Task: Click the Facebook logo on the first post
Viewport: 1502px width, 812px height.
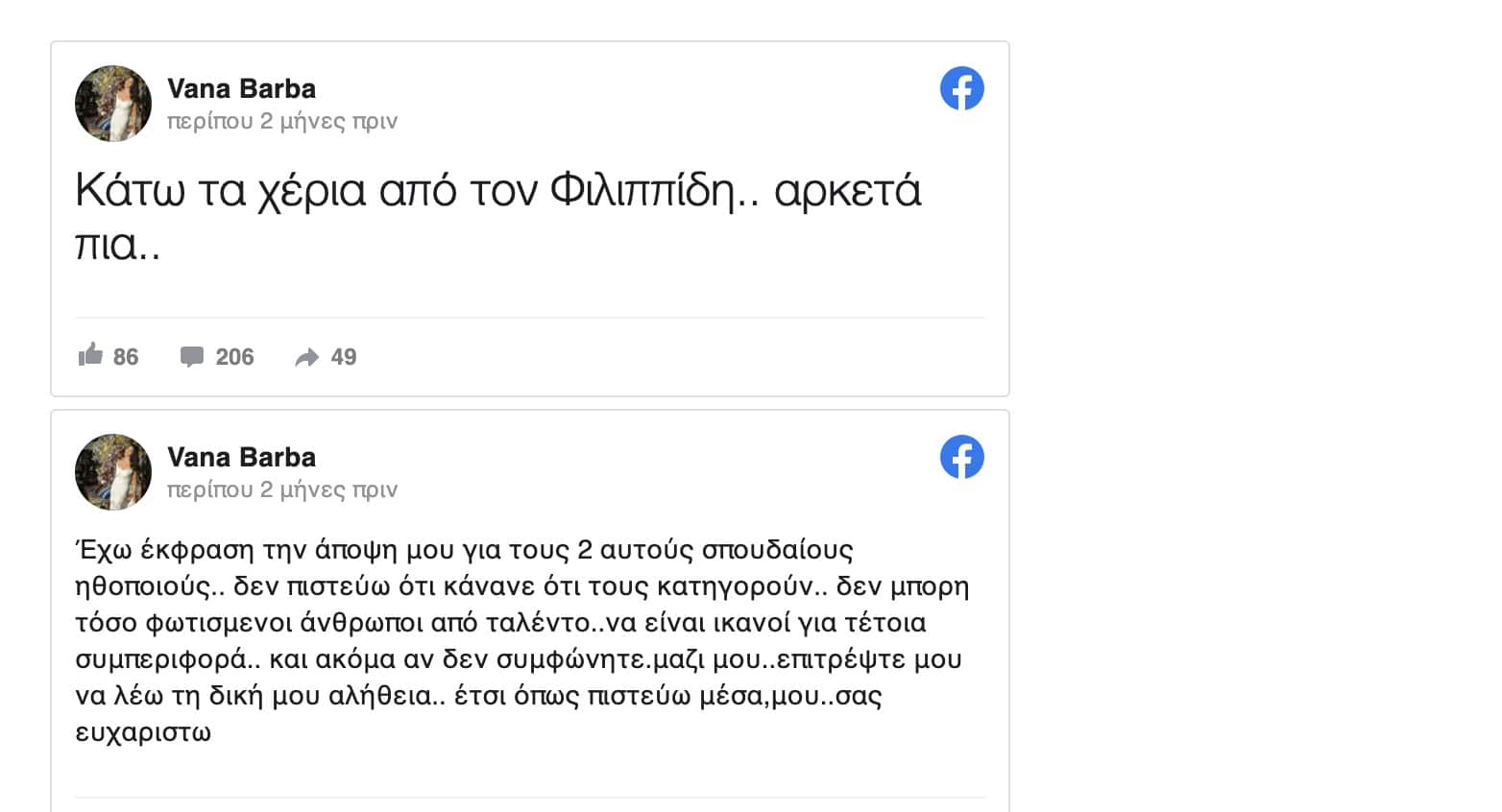Action: coord(961,88)
